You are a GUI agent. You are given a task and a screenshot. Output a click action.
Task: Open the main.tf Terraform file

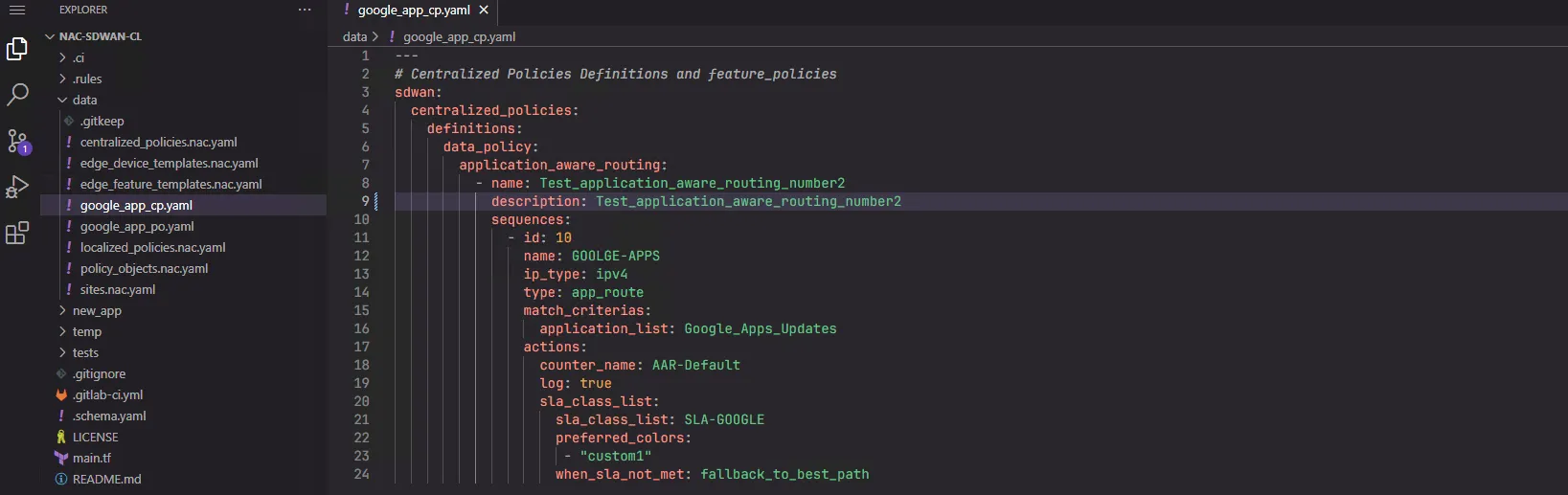pos(92,459)
